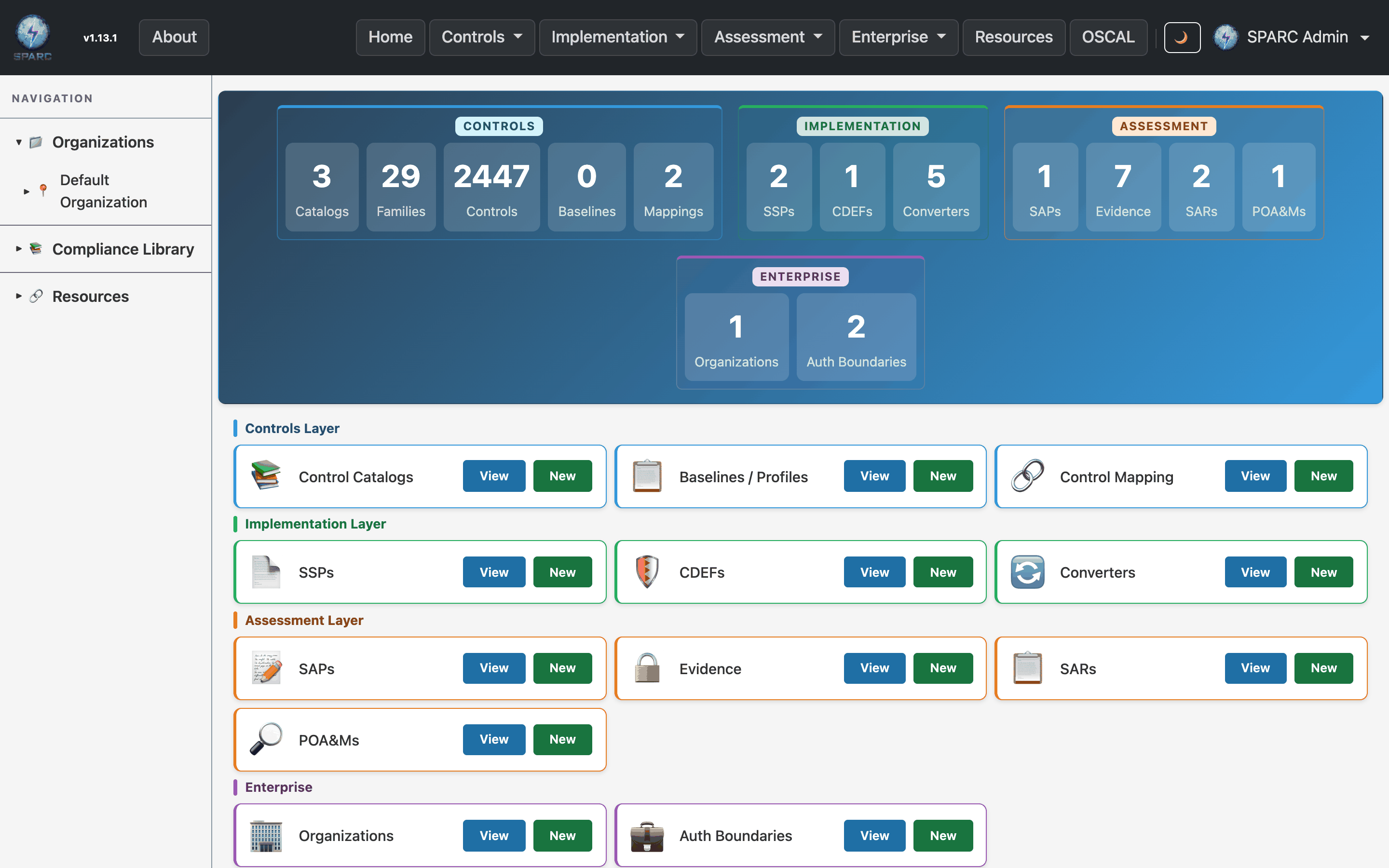This screenshot has height=868, width=1389.
Task: Go to the Home nav item
Action: (x=390, y=37)
